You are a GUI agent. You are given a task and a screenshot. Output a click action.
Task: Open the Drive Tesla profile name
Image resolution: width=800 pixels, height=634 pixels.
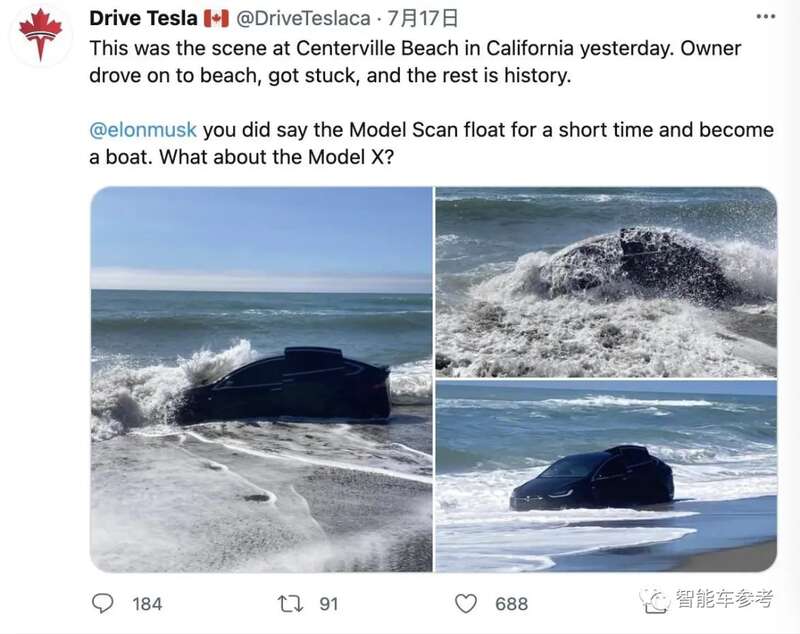(143, 18)
